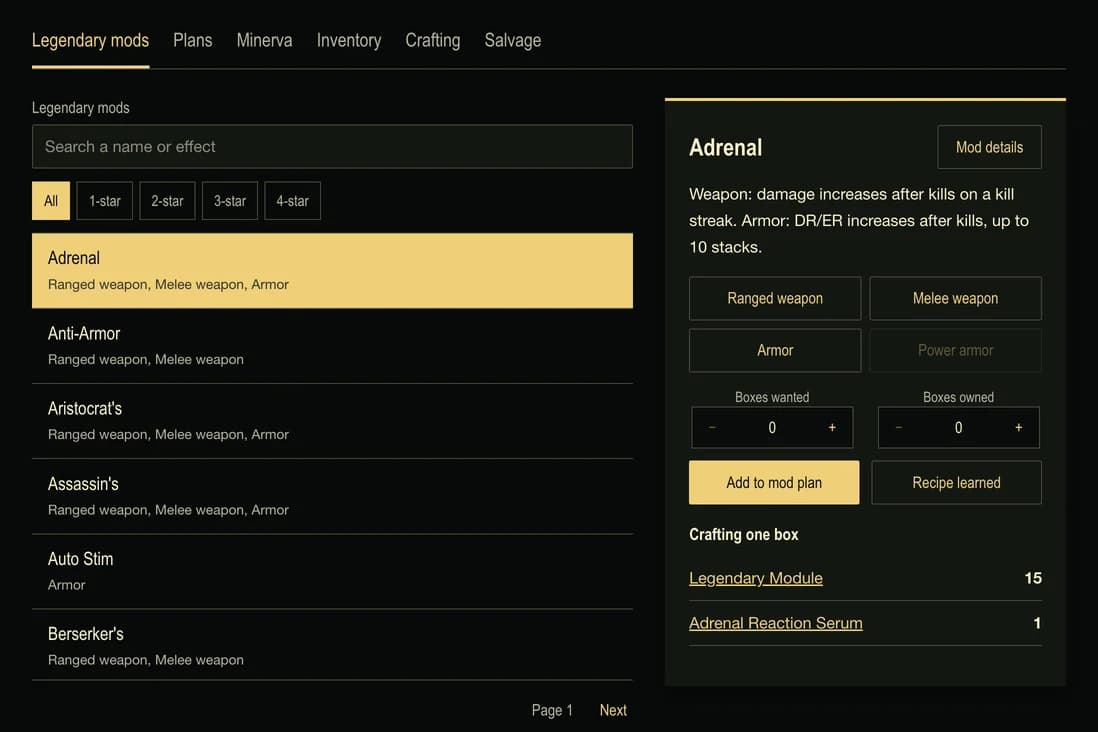Screen dimensions: 1098x732
Task: Click Add to mod plan
Action: click(774, 483)
